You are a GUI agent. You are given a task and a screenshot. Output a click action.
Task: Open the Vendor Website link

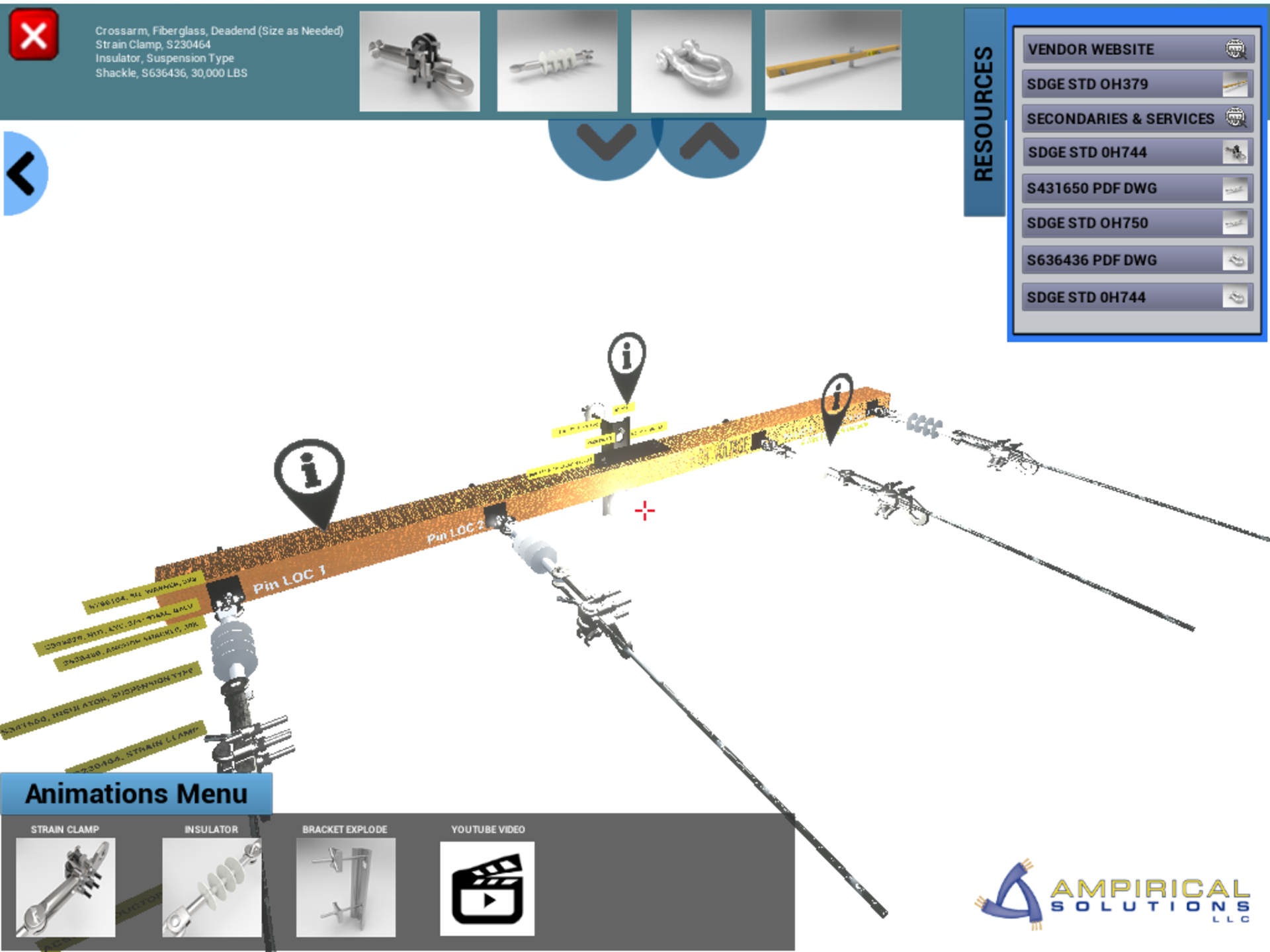[x=1136, y=50]
